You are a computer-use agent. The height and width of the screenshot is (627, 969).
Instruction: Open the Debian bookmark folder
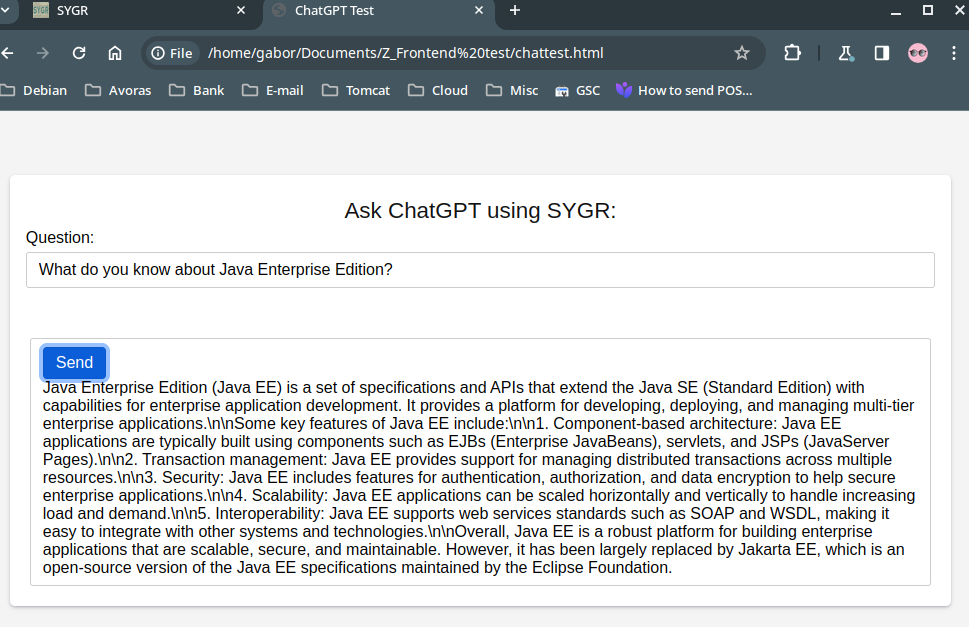tap(34, 91)
